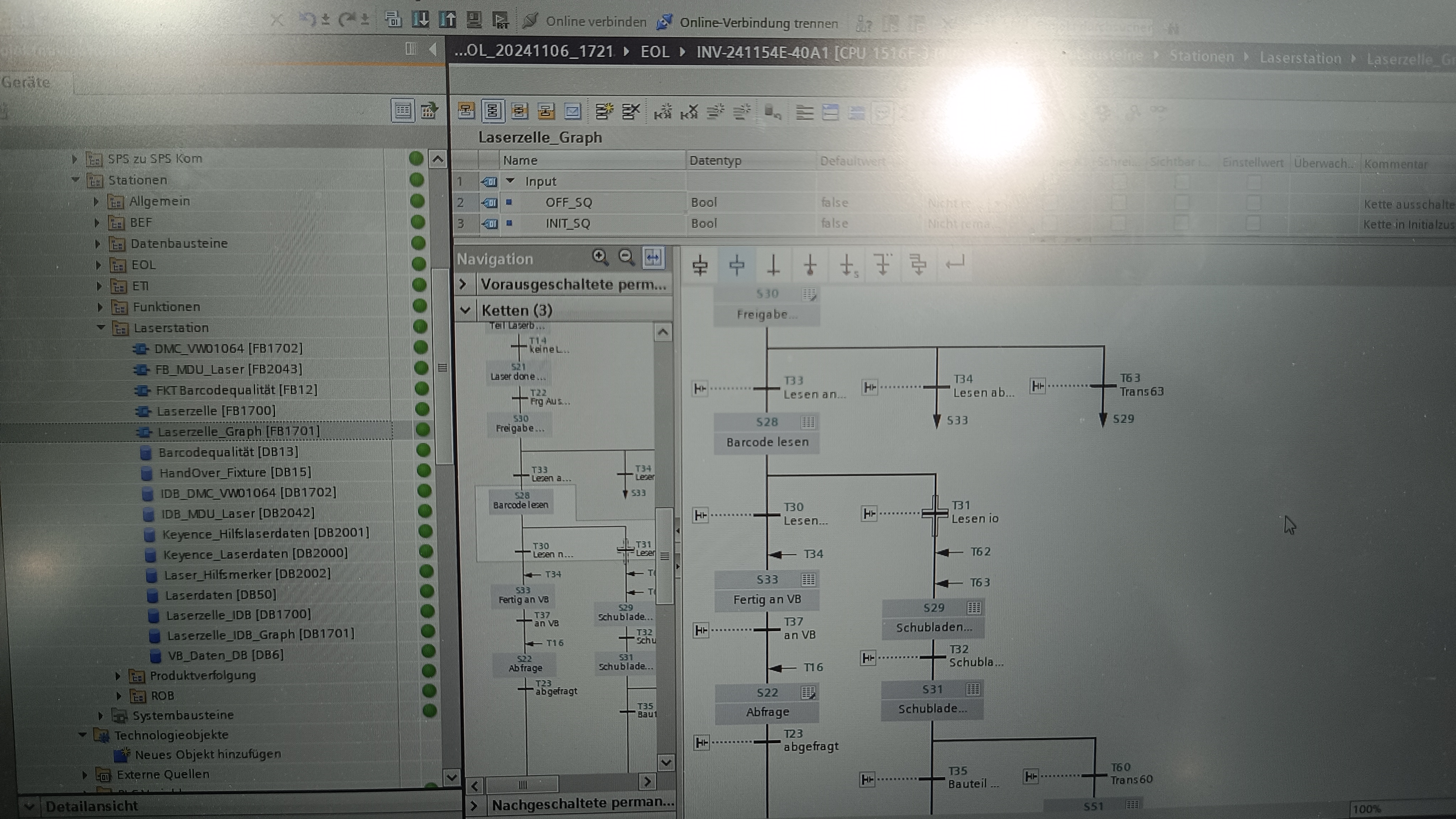This screenshot has width=1456, height=819.
Task: Click the EOL breadcrumb item
Action: tap(654, 52)
